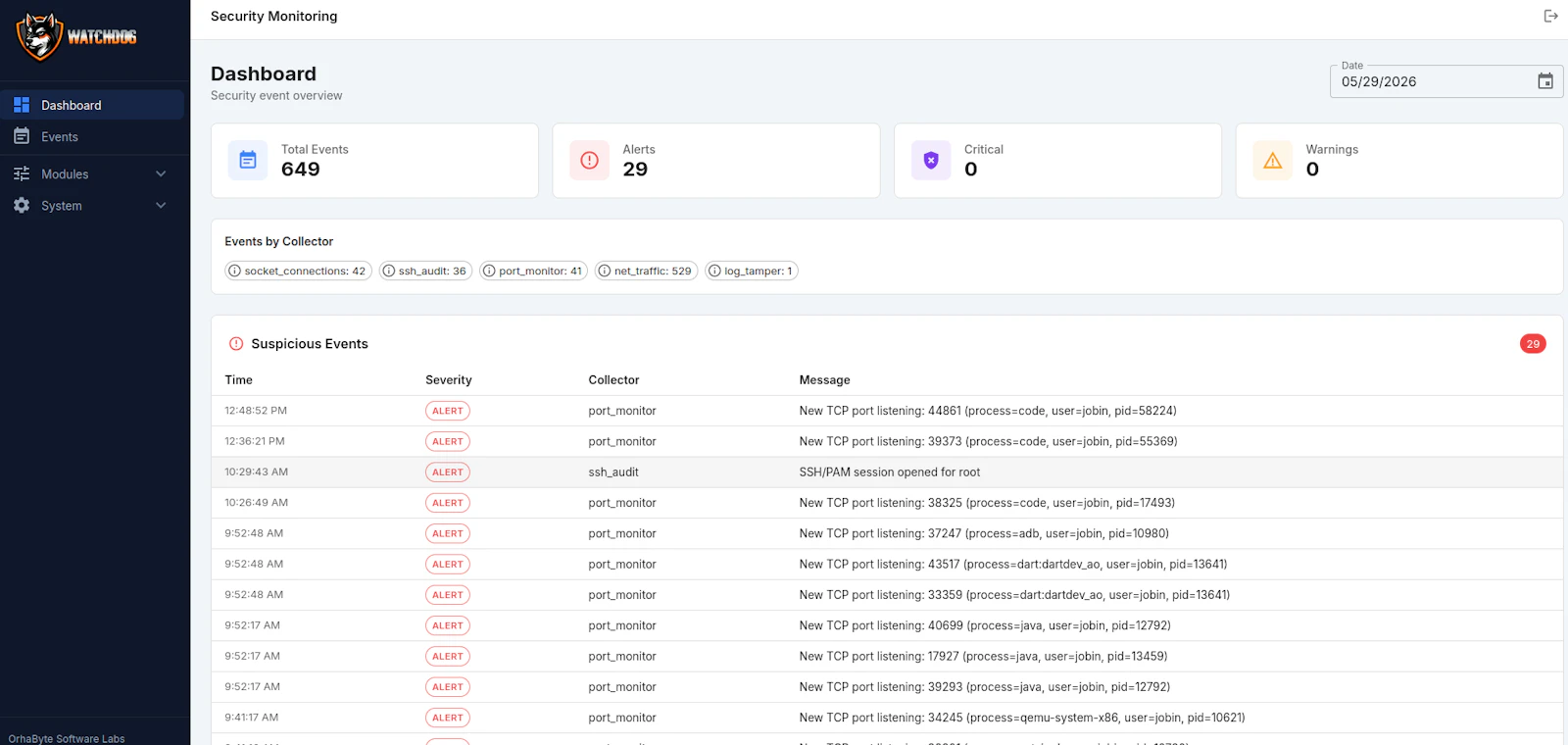The image size is (1568, 745).
Task: Open the calendar picker icon in Date field
Action: tap(1545, 81)
